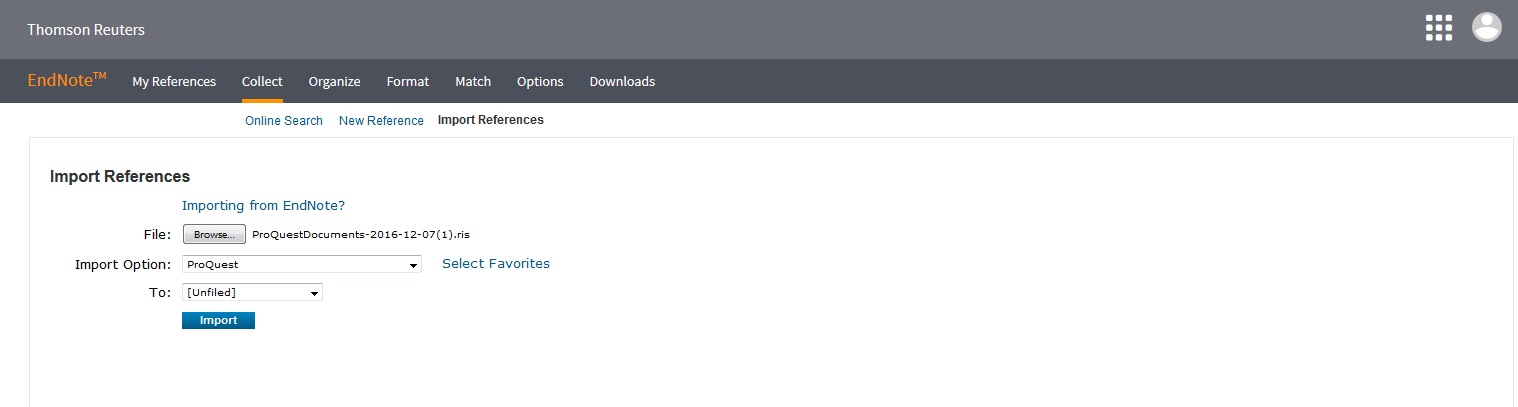Open New Reference sub-tab

tap(381, 120)
